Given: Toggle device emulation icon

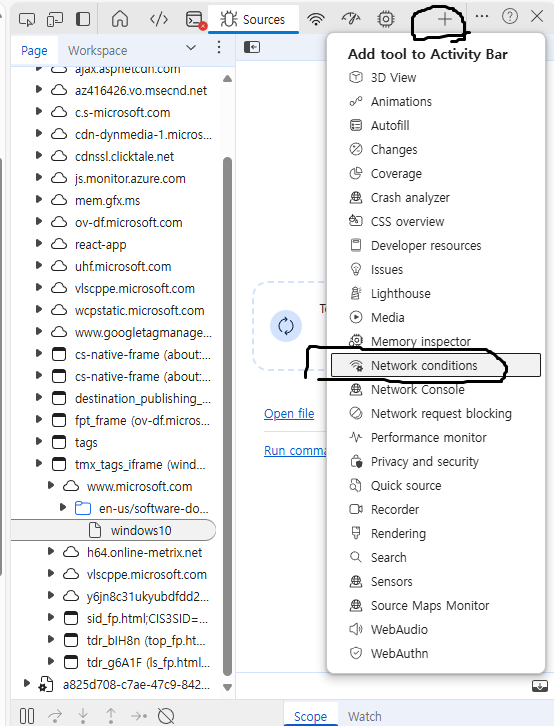Looking at the screenshot, I should tap(55, 19).
